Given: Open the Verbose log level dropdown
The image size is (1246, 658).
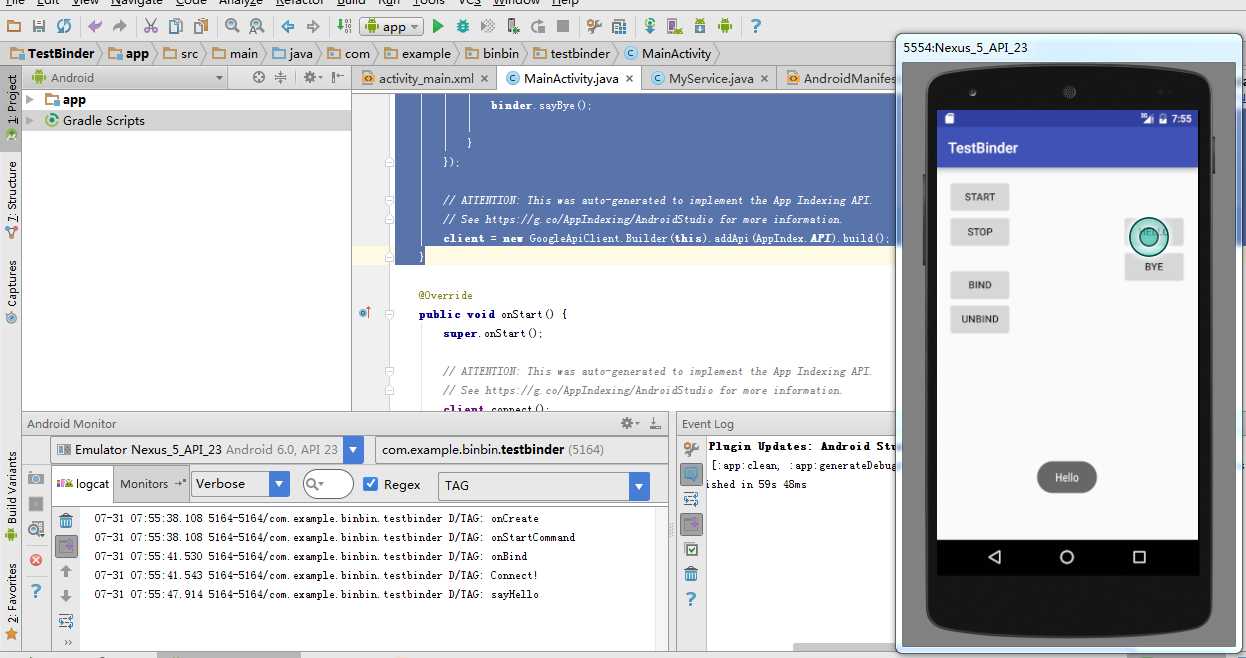Looking at the screenshot, I should coord(240,484).
